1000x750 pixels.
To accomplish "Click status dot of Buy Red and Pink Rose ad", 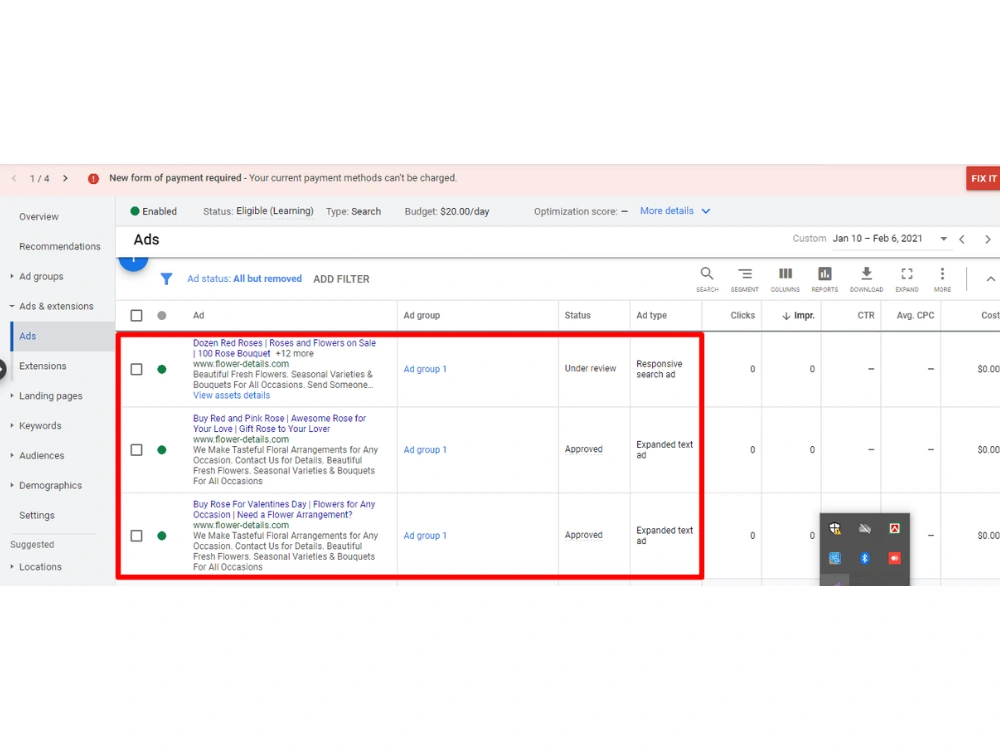I will click(162, 450).
